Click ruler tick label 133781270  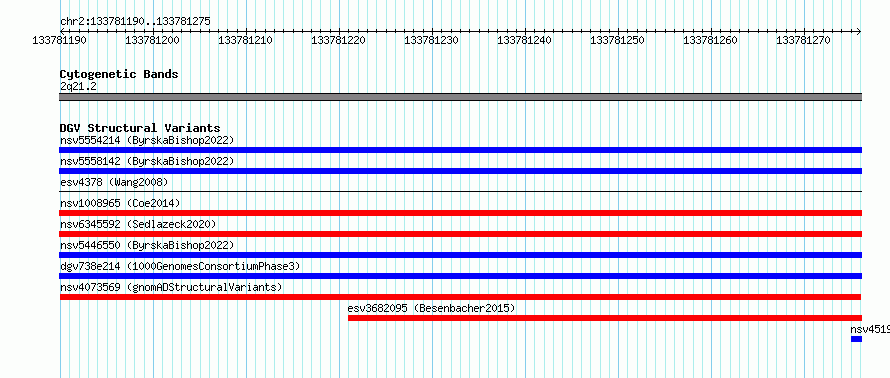coord(803,41)
